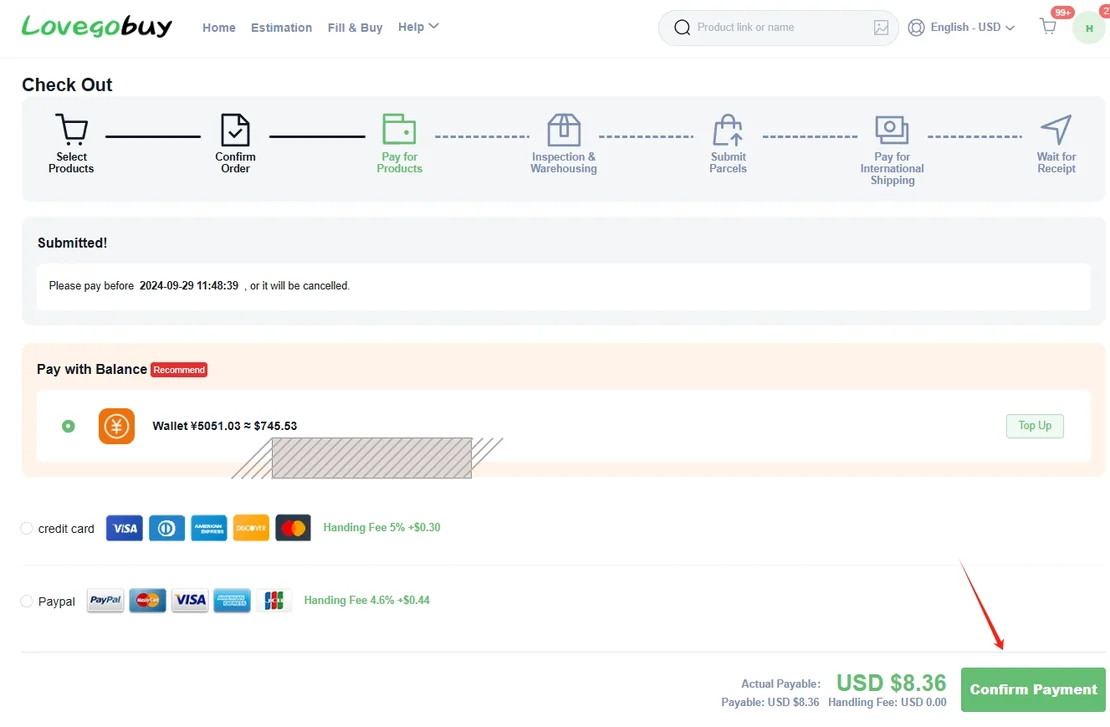The height and width of the screenshot is (727, 1110).
Task: Click the Confirm Order document step icon
Action: (x=235, y=130)
